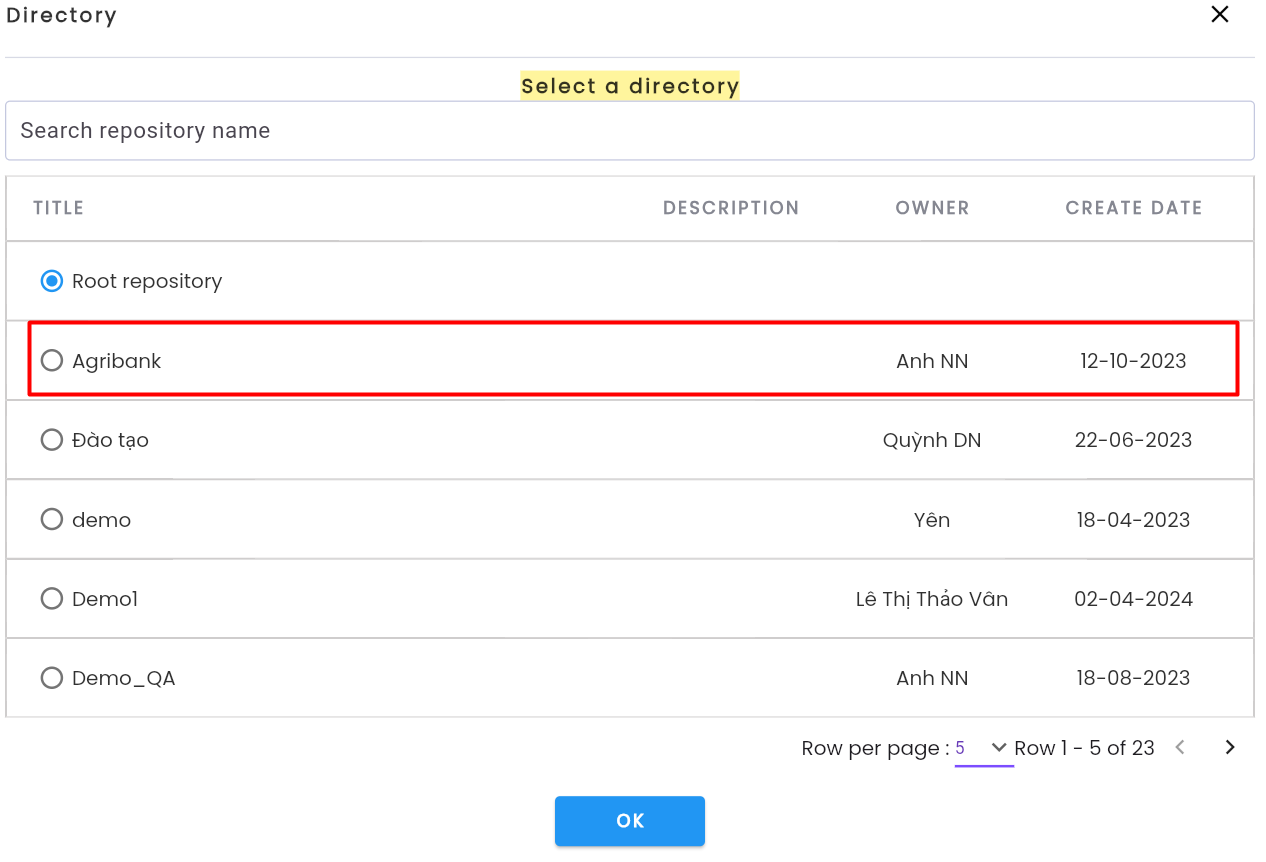Click the Root repository label
The image size is (1266, 862).
[147, 281]
